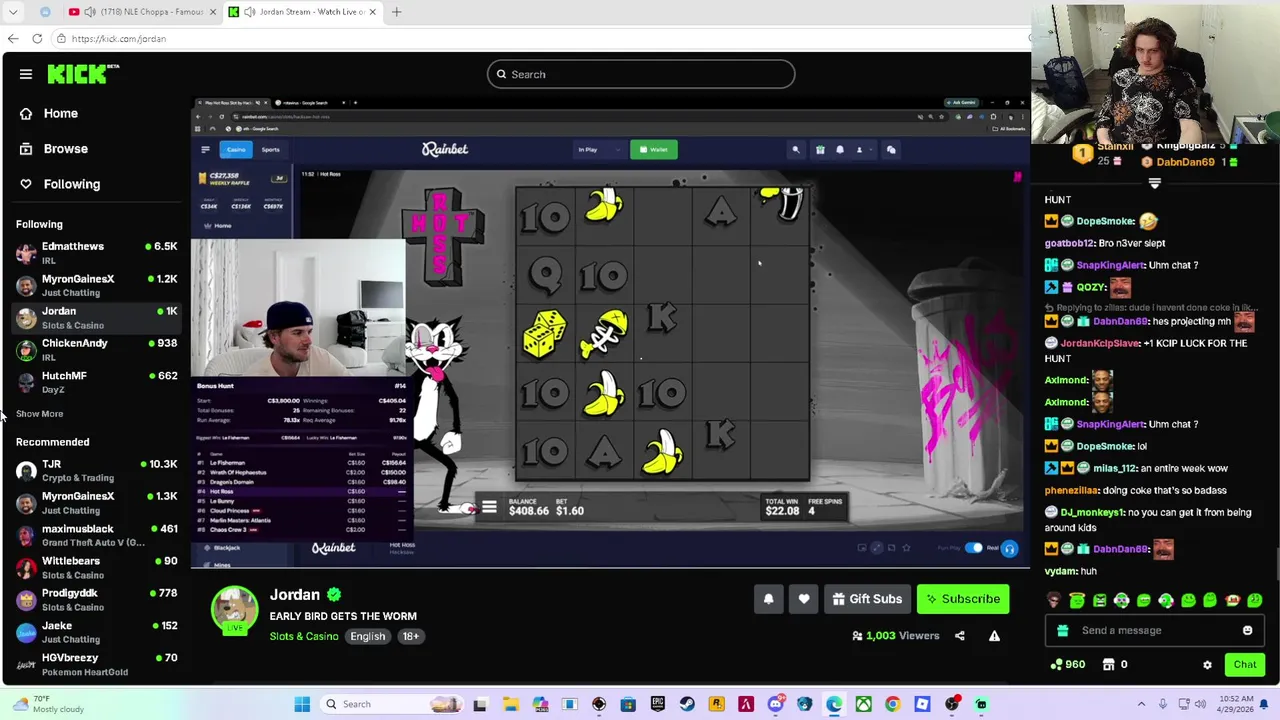The height and width of the screenshot is (720, 1280).
Task: Click Rainbet search magnifier icon
Action: pyautogui.click(x=796, y=150)
